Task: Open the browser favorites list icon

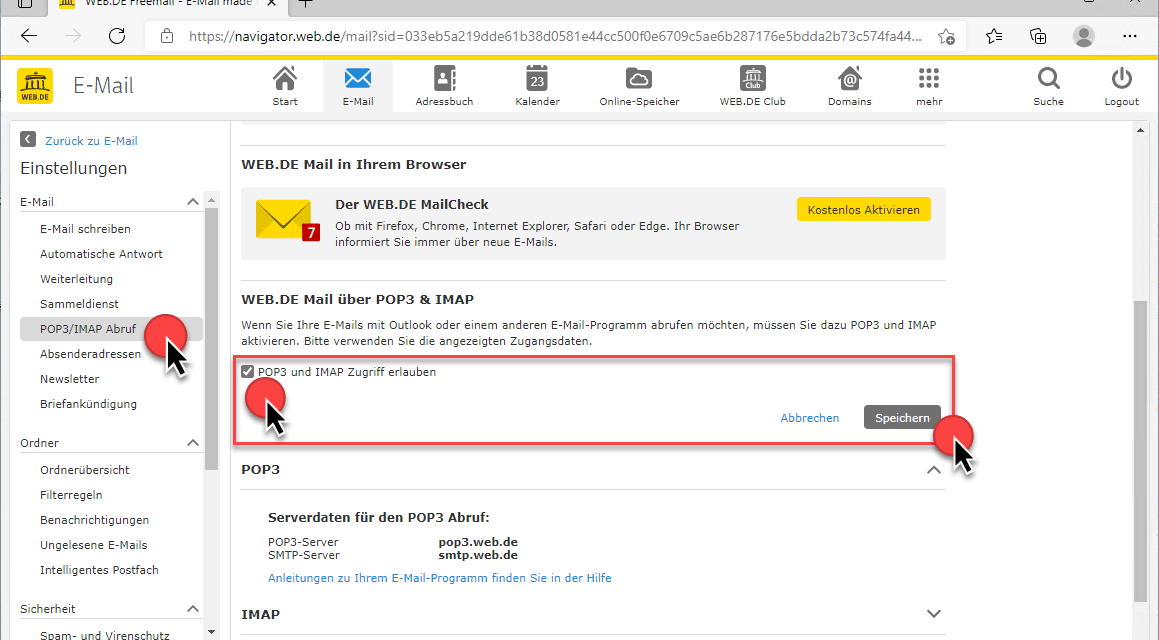Action: (x=994, y=35)
